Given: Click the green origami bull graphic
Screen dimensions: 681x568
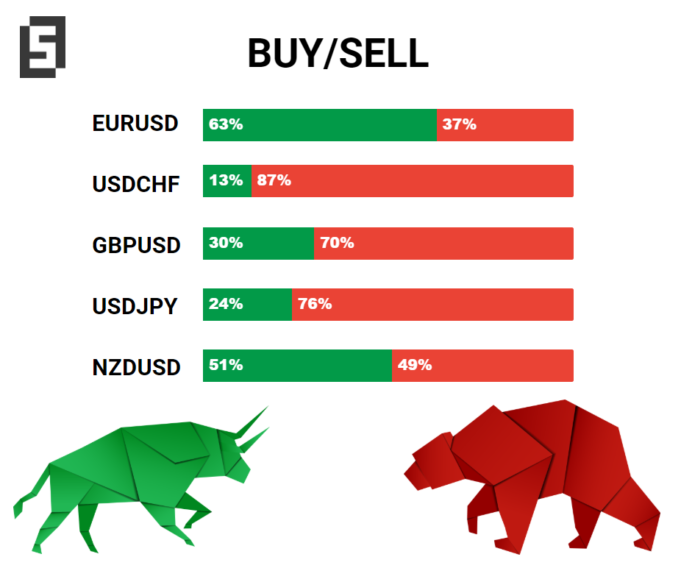Looking at the screenshot, I should (x=142, y=480).
